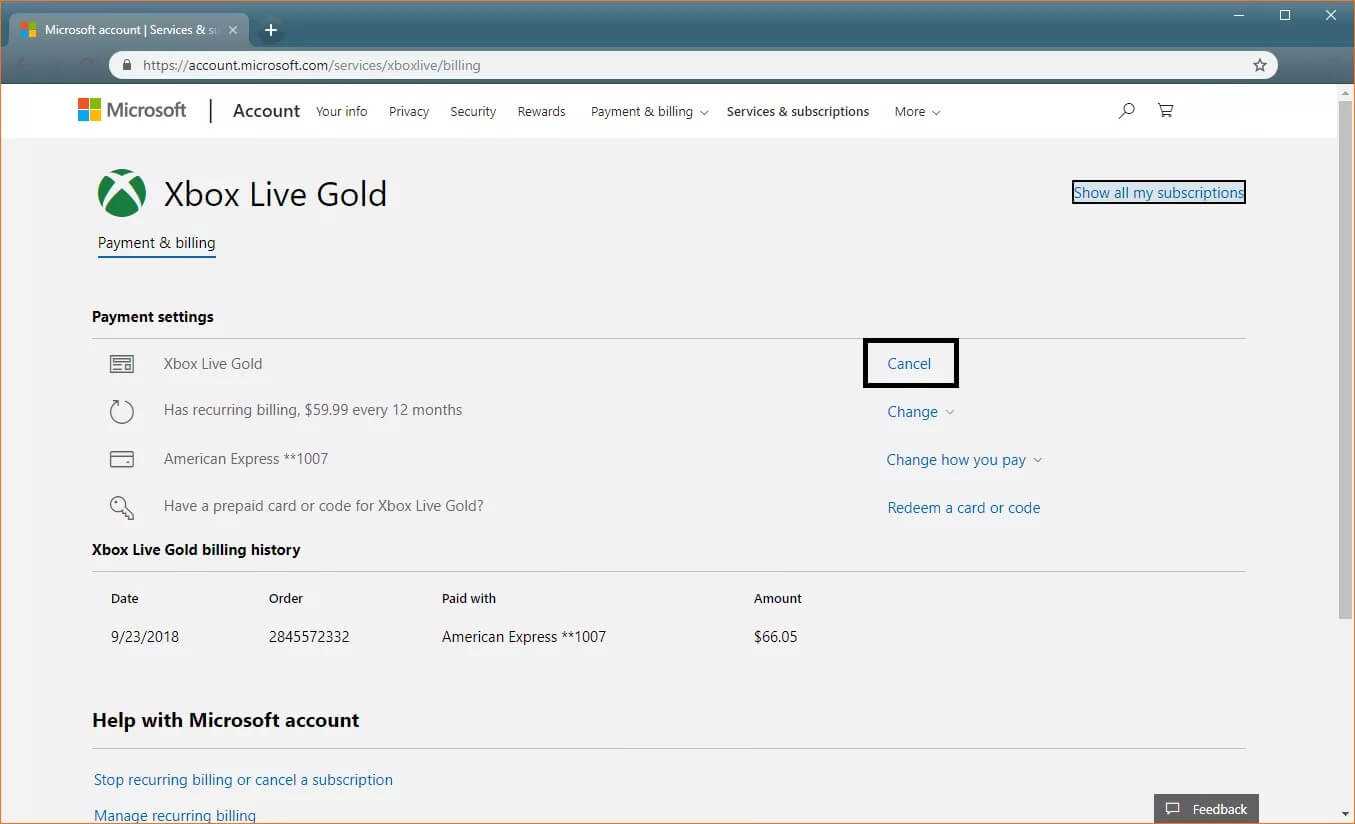Open the Security navigation item
1355x824 pixels.
click(x=473, y=112)
